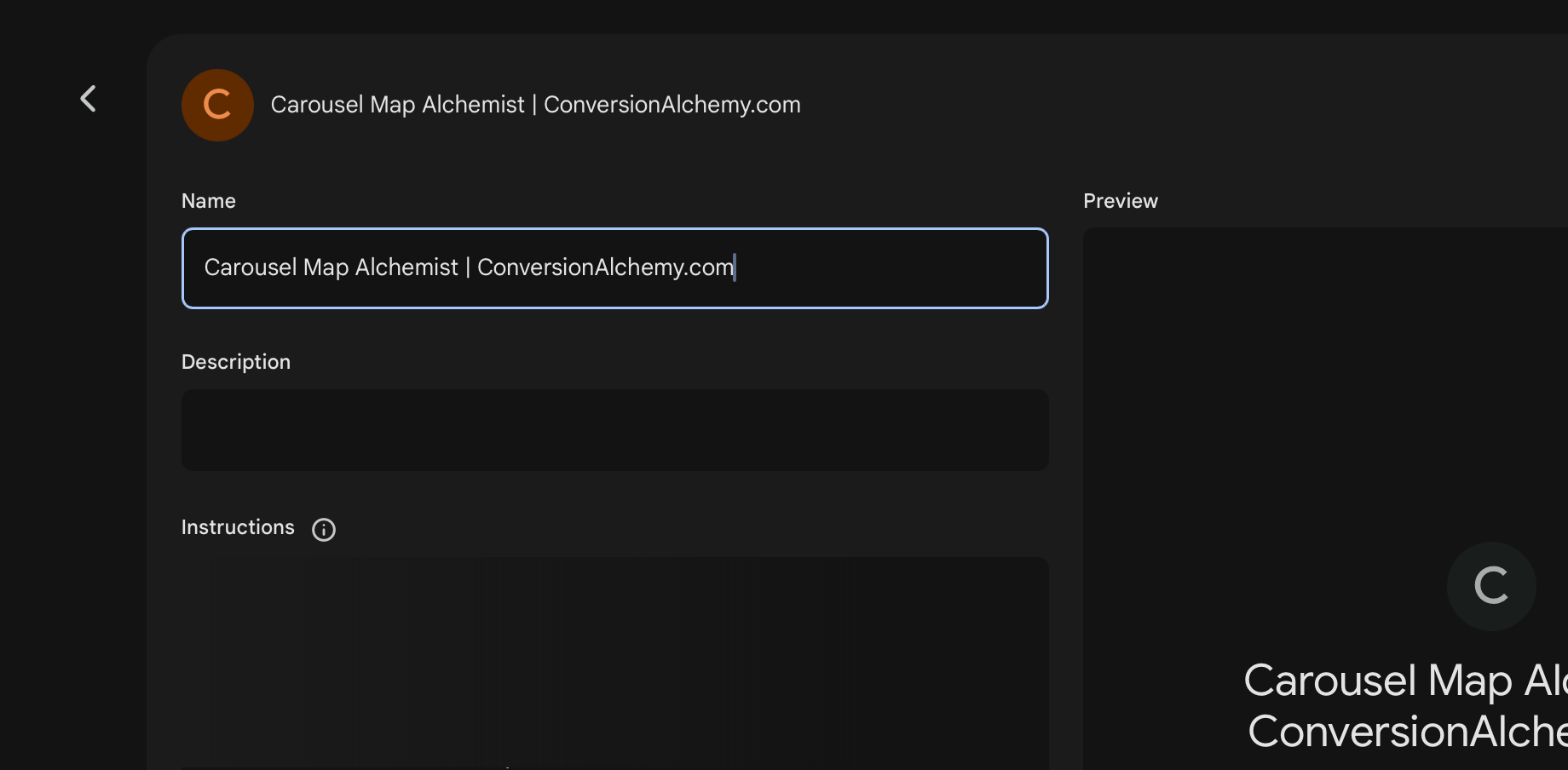Viewport: 1568px width, 770px height.
Task: Place cursor on Alchemist in Name field
Action: click(406, 267)
